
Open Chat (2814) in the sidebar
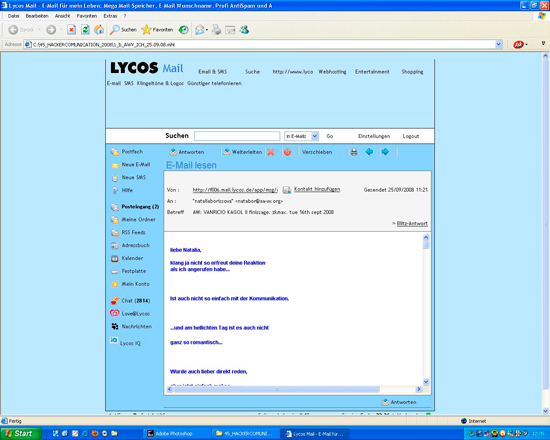point(130,301)
